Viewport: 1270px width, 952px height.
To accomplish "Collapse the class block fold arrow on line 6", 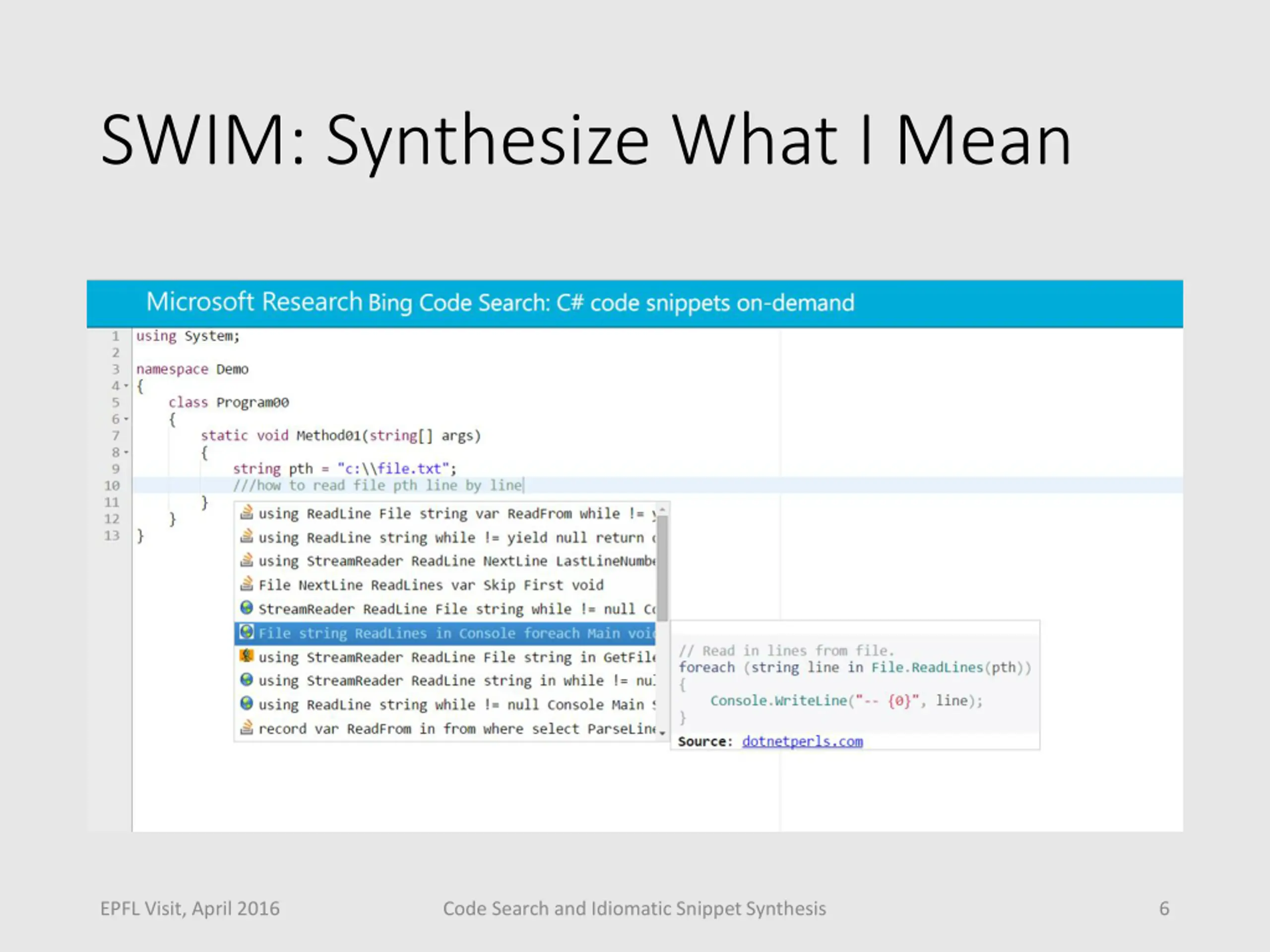I will (x=127, y=419).
